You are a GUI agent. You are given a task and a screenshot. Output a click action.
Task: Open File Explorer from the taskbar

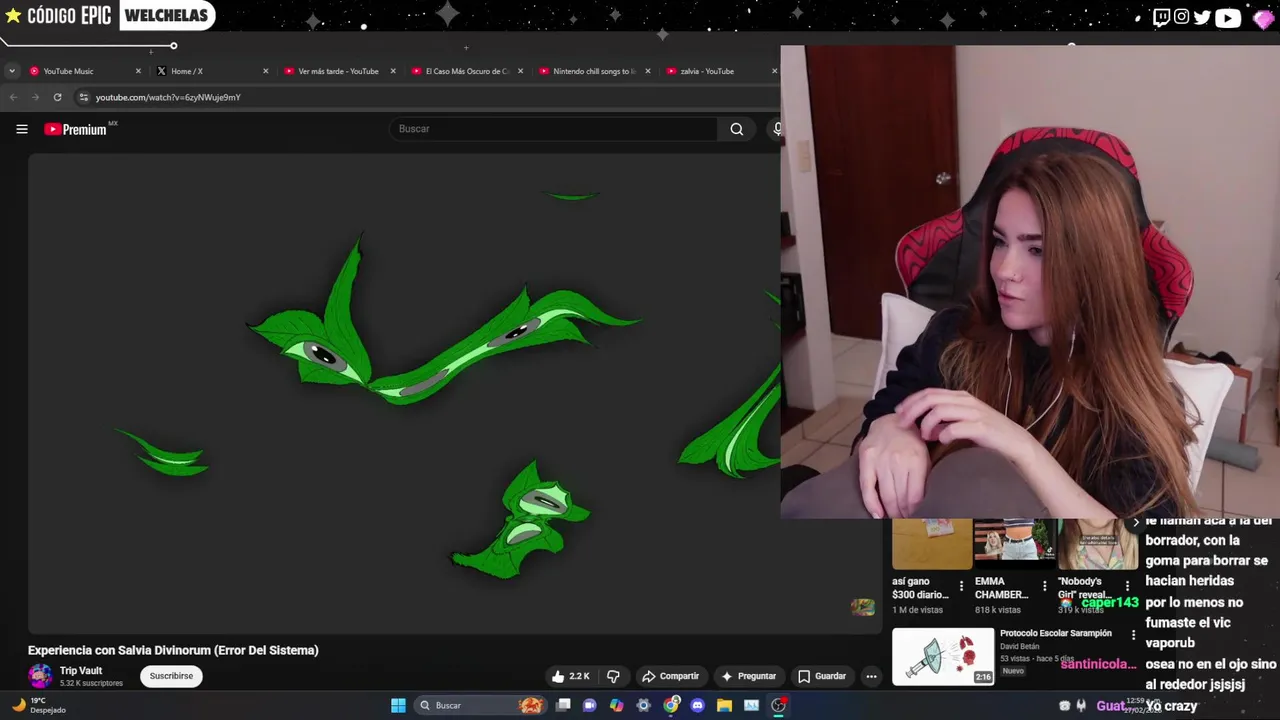[724, 705]
